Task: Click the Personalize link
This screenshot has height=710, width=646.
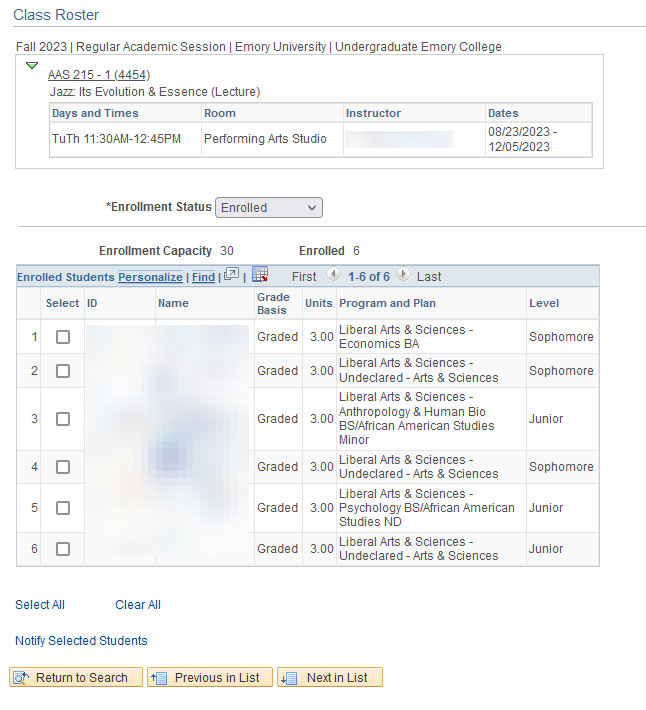Action: pos(150,277)
